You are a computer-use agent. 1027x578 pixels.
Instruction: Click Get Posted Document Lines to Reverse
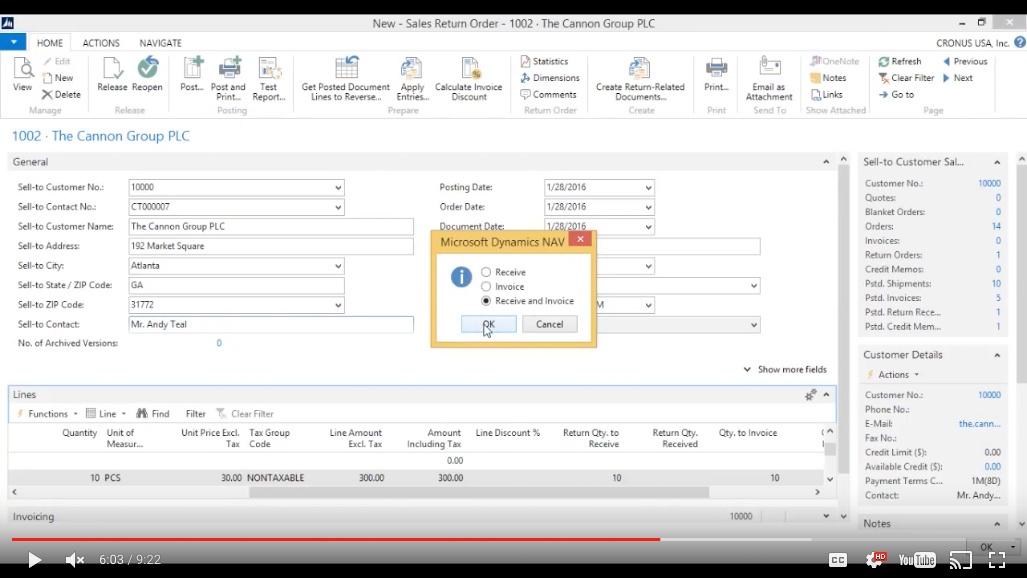tap(345, 79)
